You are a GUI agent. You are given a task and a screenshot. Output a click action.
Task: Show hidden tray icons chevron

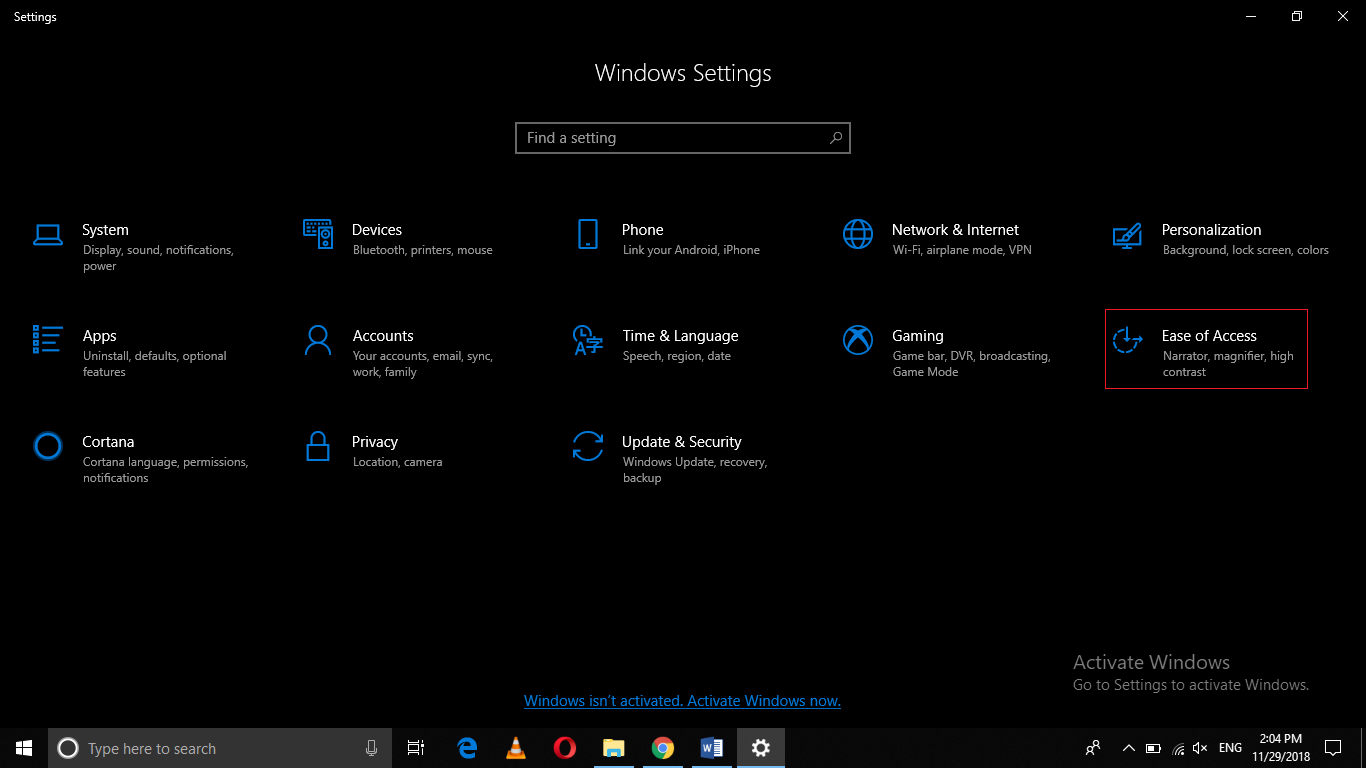point(1129,748)
